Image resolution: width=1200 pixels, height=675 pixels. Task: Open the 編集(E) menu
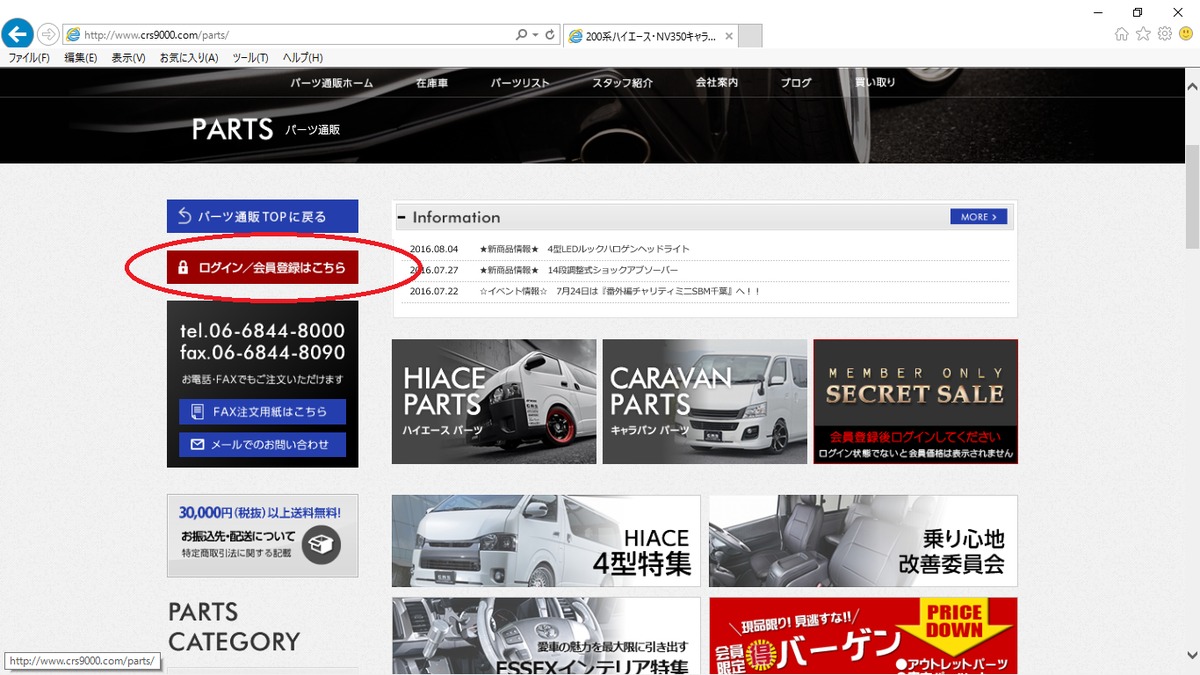(81, 58)
